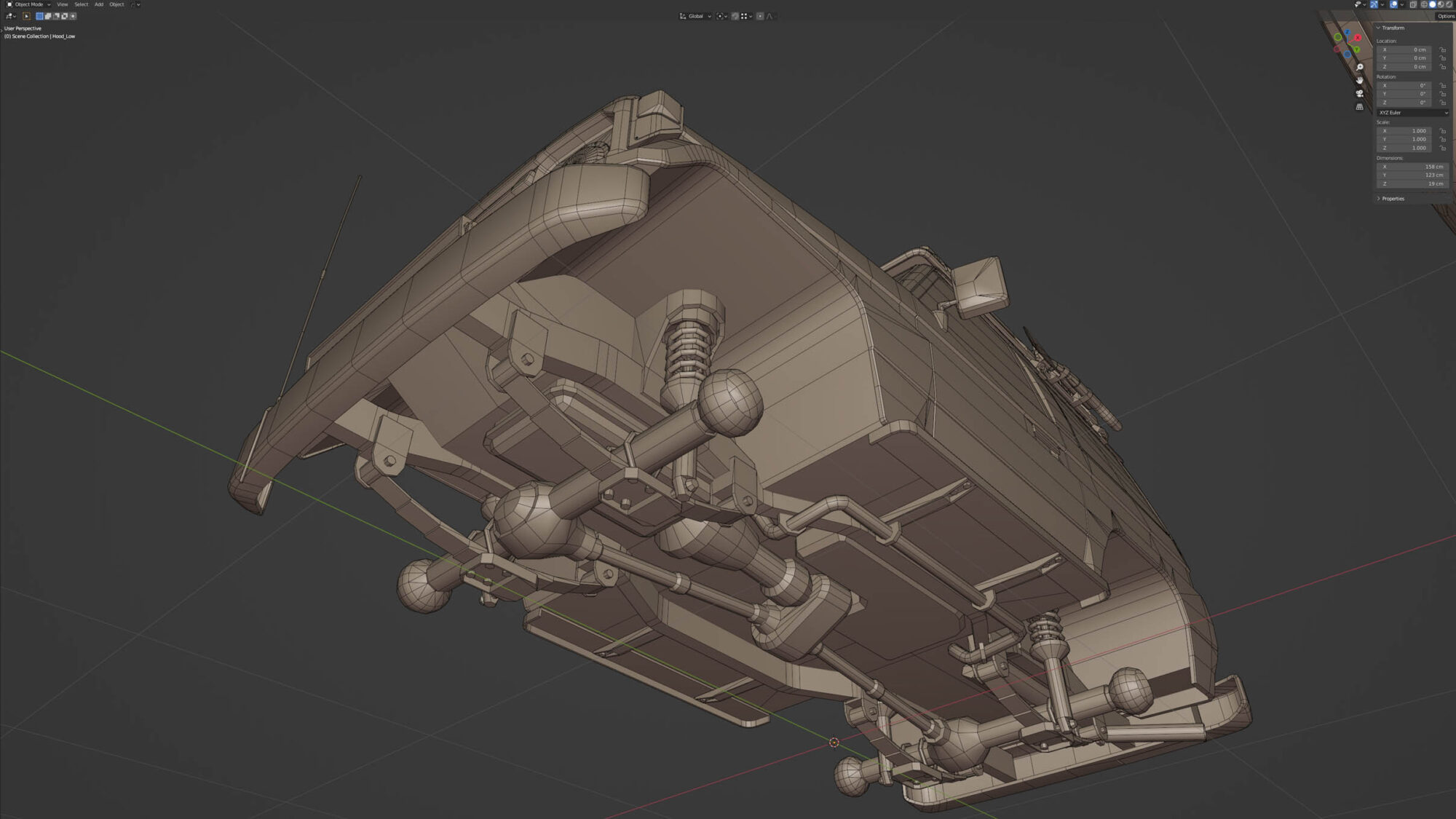Toggle the camera view icon
This screenshot has height=819, width=1456.
(1359, 94)
